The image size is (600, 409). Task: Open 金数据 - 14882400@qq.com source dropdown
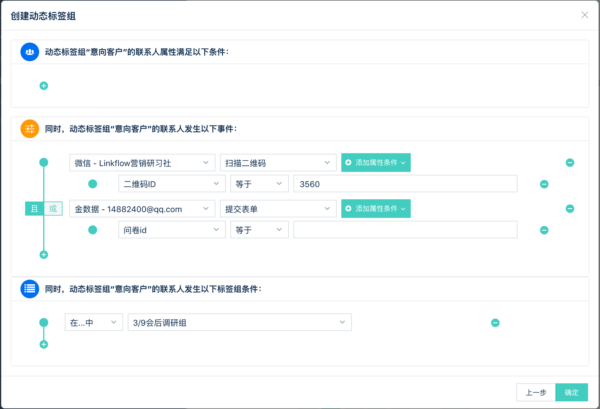(x=142, y=209)
